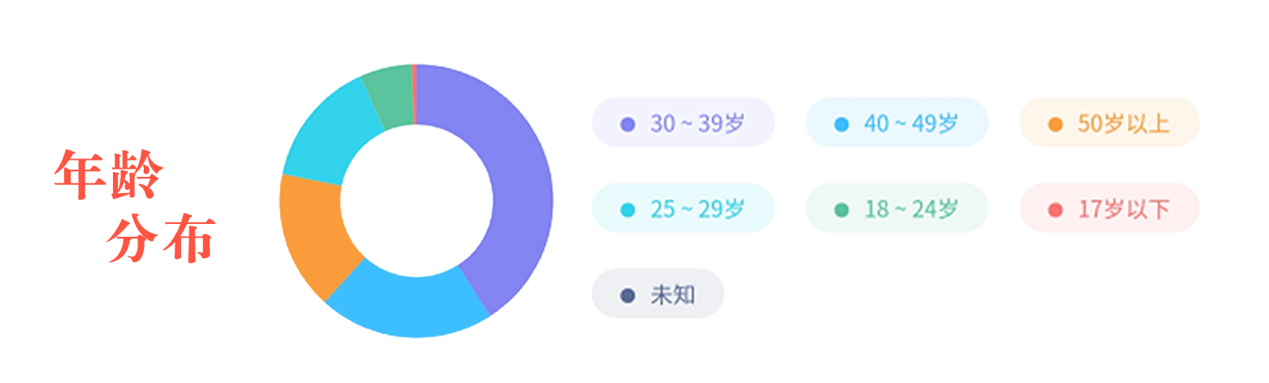
Task: Toggle the 未知 legend entry
Action: coord(657,294)
